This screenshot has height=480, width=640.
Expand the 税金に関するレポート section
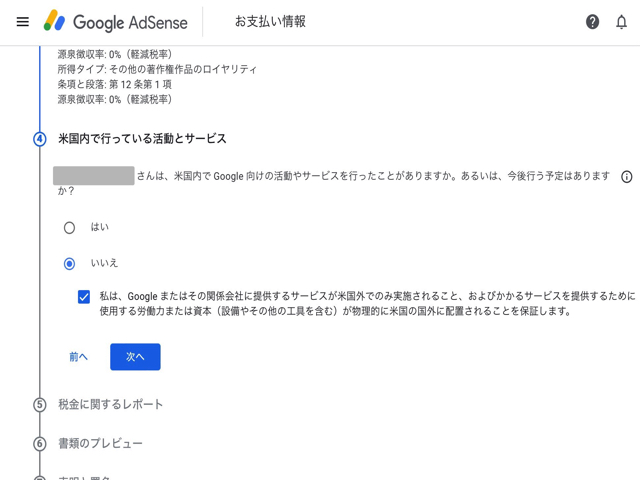[x=110, y=405]
